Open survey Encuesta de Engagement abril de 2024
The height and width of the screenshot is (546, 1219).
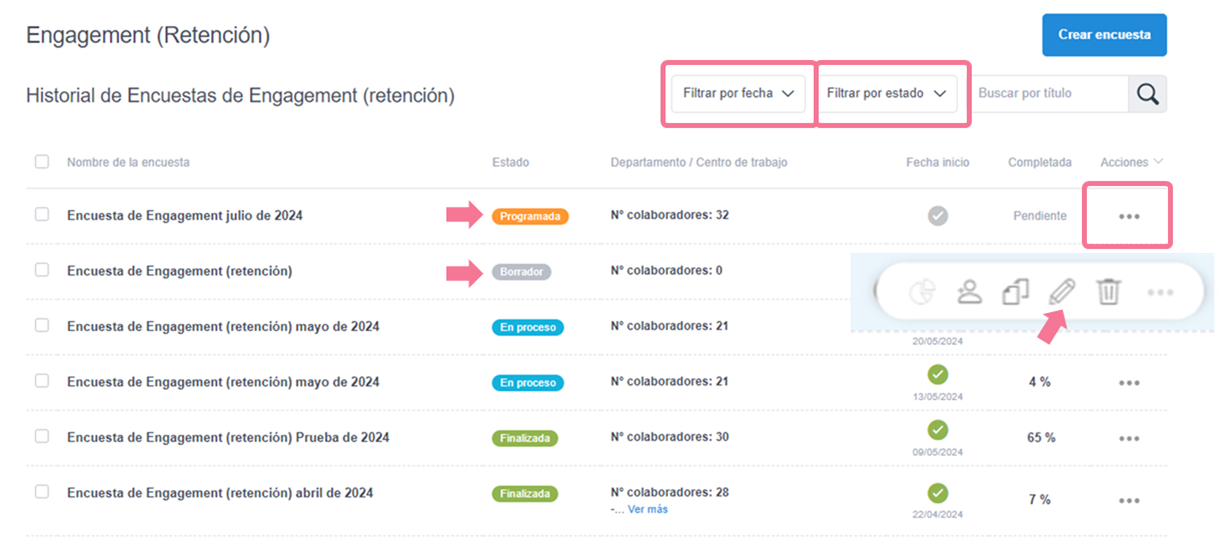(x=220, y=493)
